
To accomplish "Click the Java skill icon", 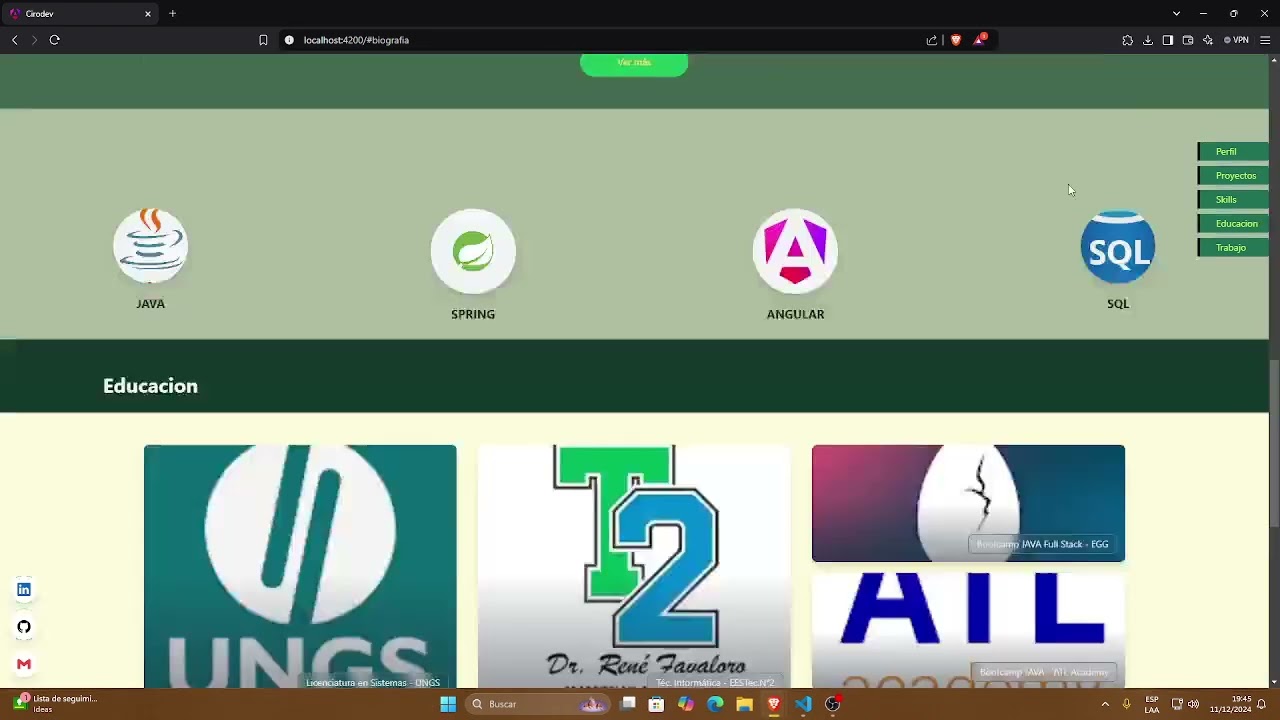I will (x=150, y=246).
